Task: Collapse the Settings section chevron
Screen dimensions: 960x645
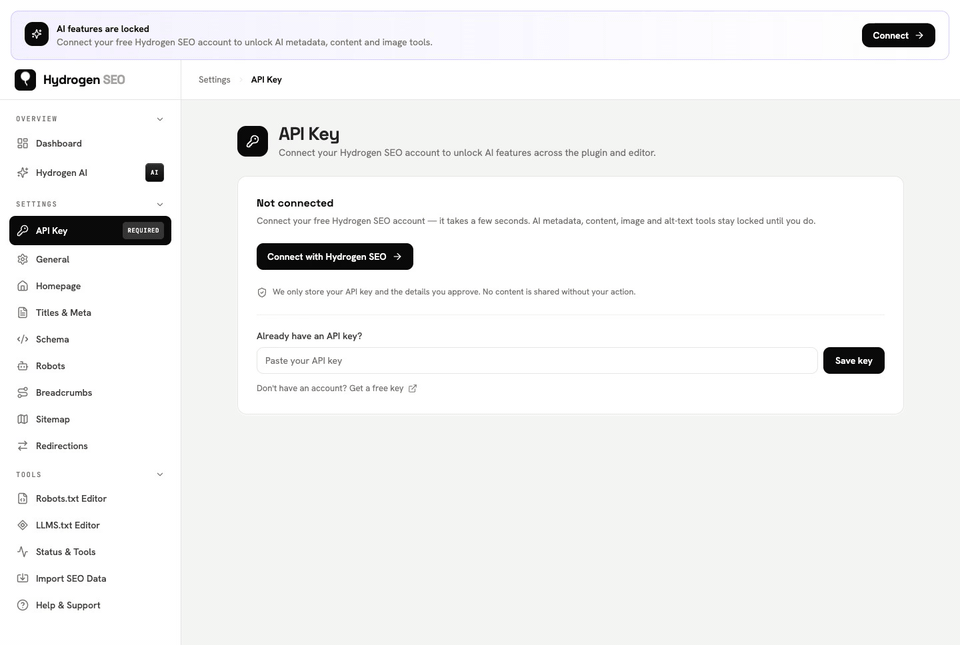Action: coord(160,204)
